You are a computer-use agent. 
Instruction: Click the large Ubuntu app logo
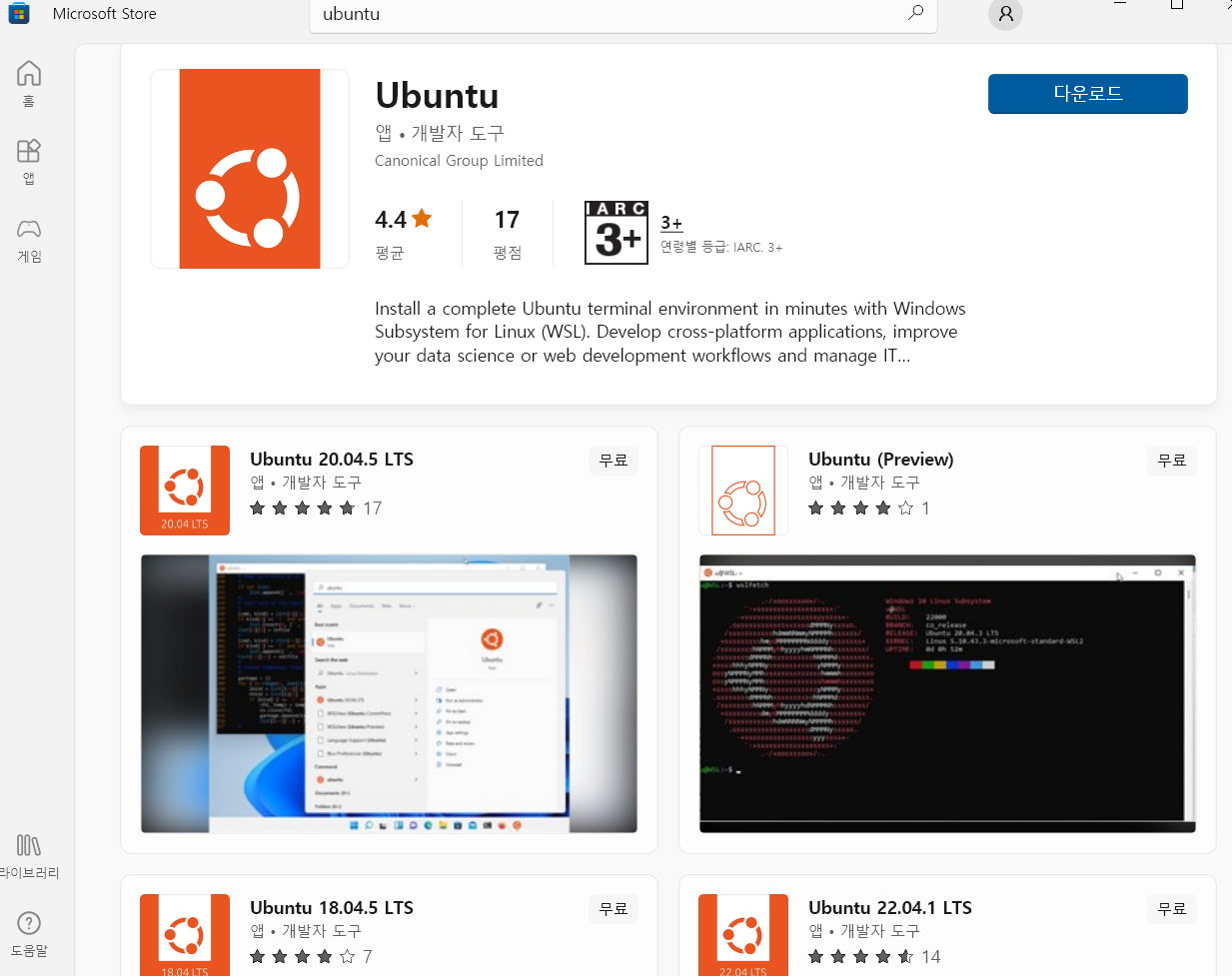(x=250, y=169)
